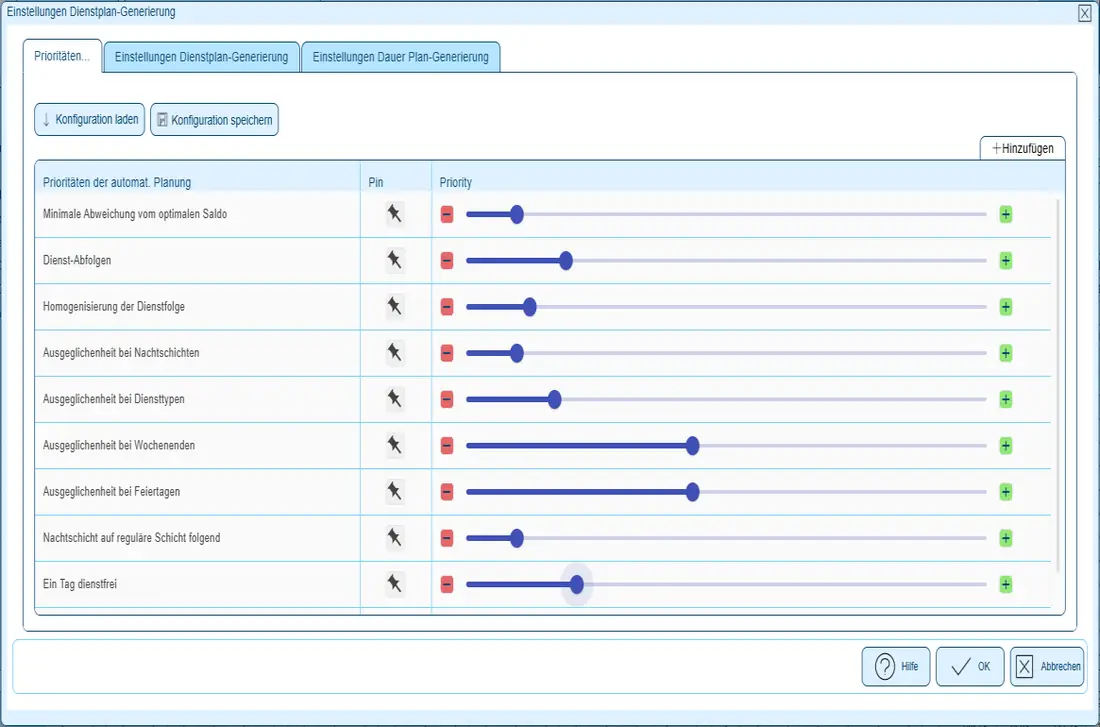1100x727 pixels.
Task: Increase Dienst-Abfolgen priority with plus
Action: click(x=1005, y=261)
